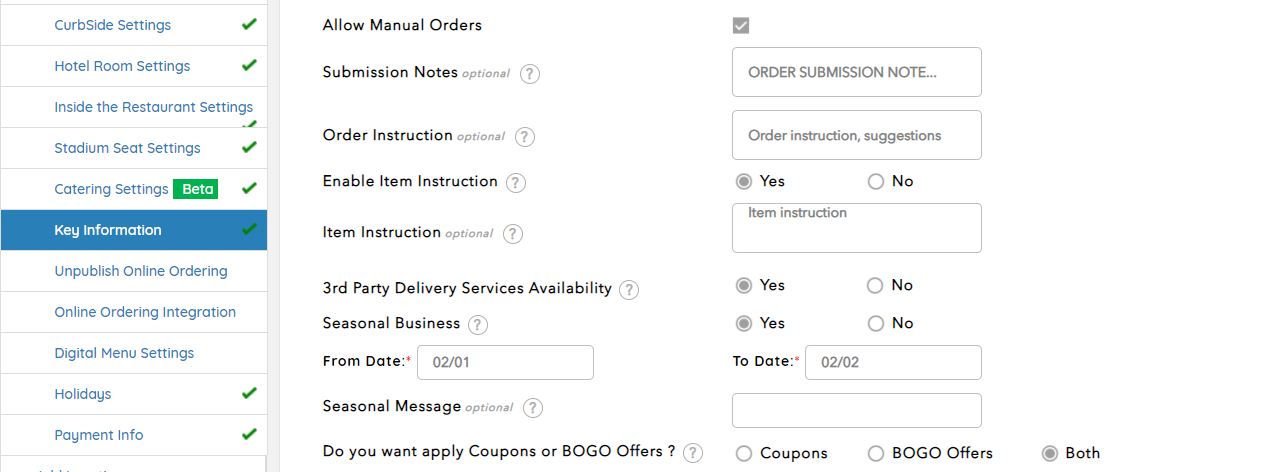Image resolution: width=1270 pixels, height=472 pixels.
Task: Select No for 3rd Party Delivery Availability
Action: click(876, 286)
